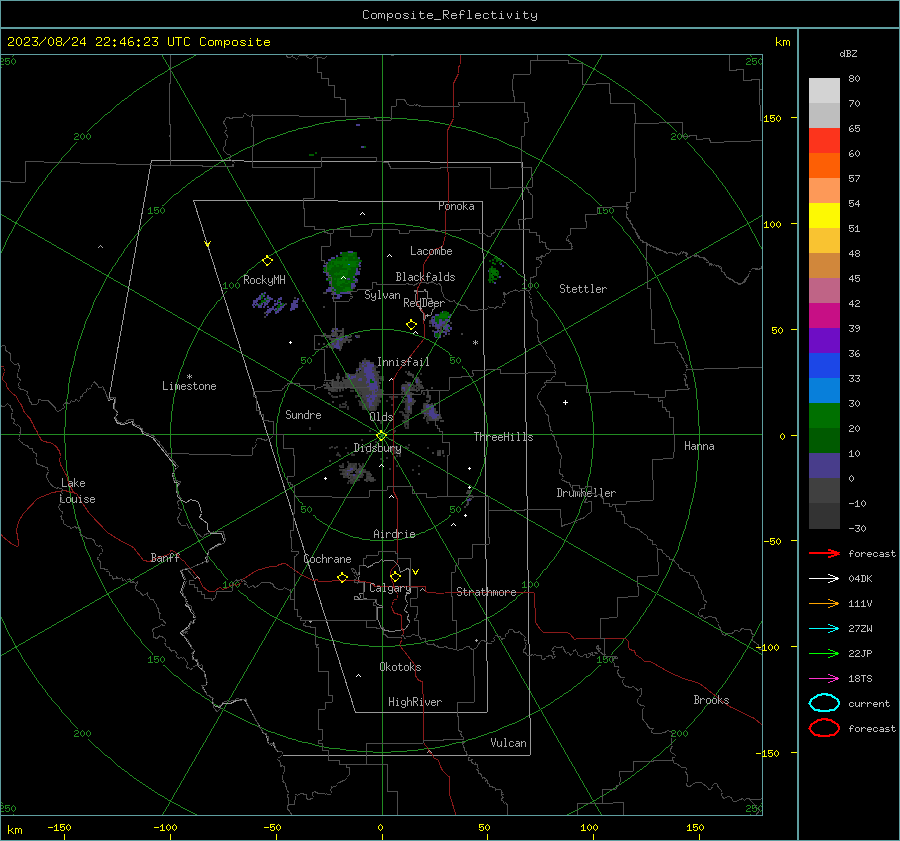Click the RockyMH label

coord(264,280)
